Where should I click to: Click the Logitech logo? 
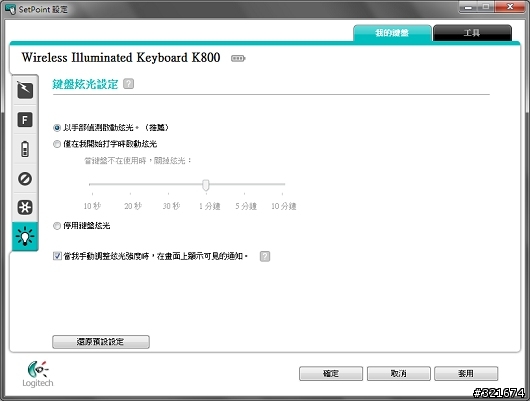click(x=38, y=374)
